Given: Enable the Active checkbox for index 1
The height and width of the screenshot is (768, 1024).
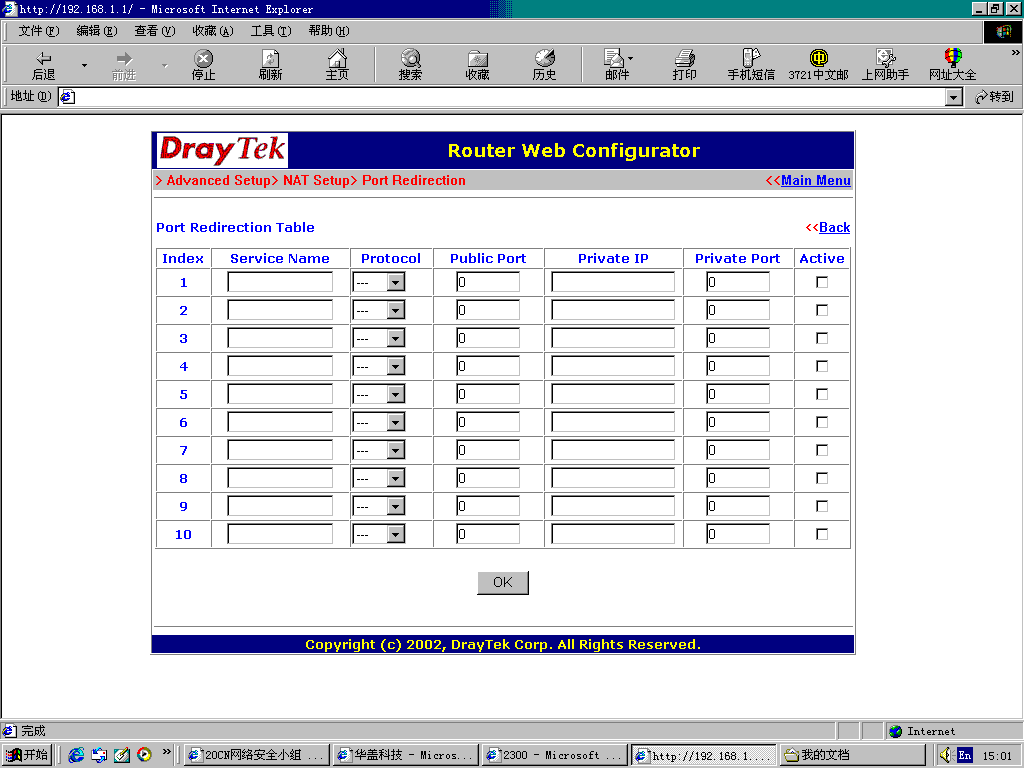Looking at the screenshot, I should click(822, 282).
